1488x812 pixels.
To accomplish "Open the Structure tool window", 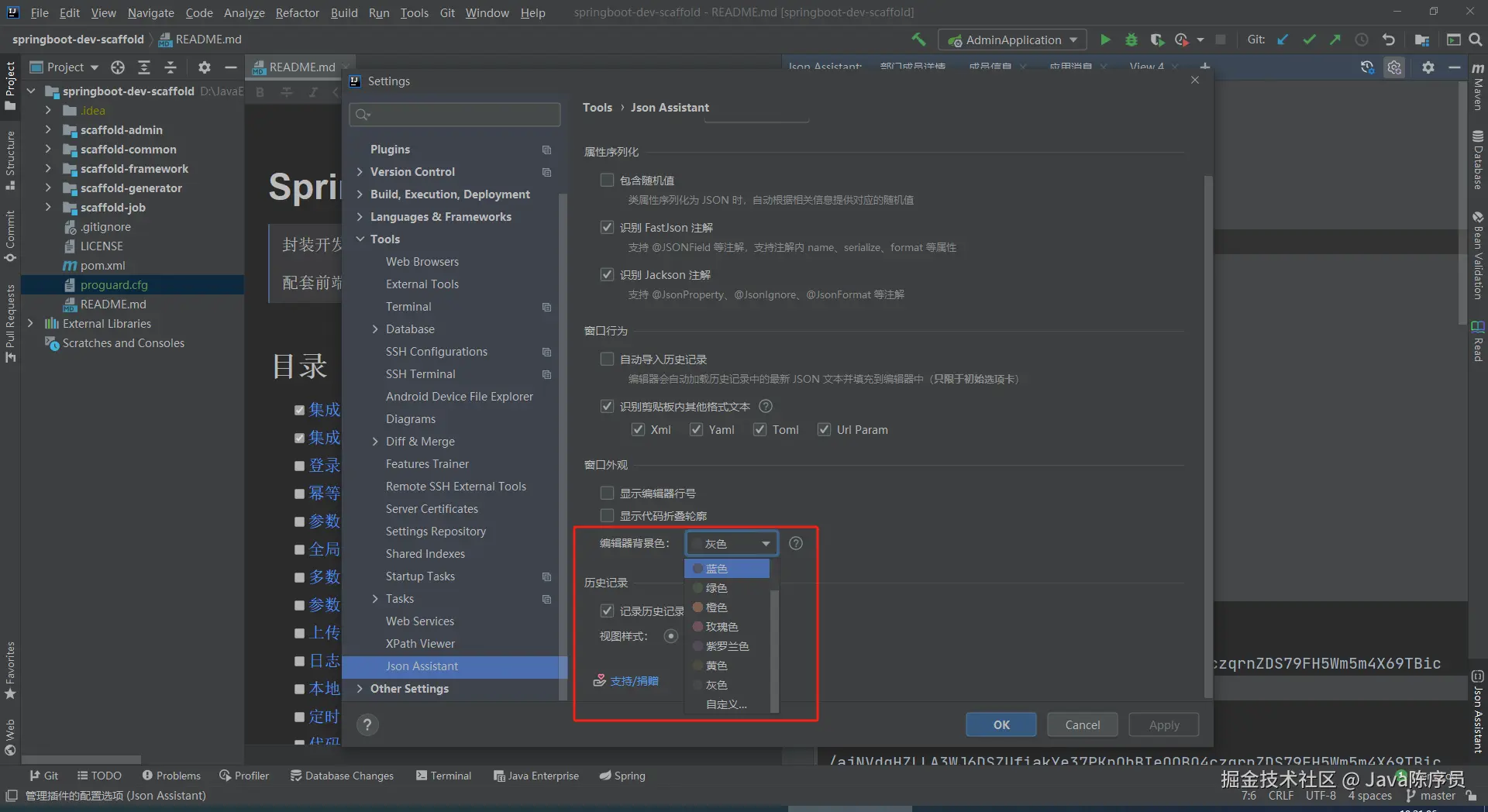I will coord(10,160).
